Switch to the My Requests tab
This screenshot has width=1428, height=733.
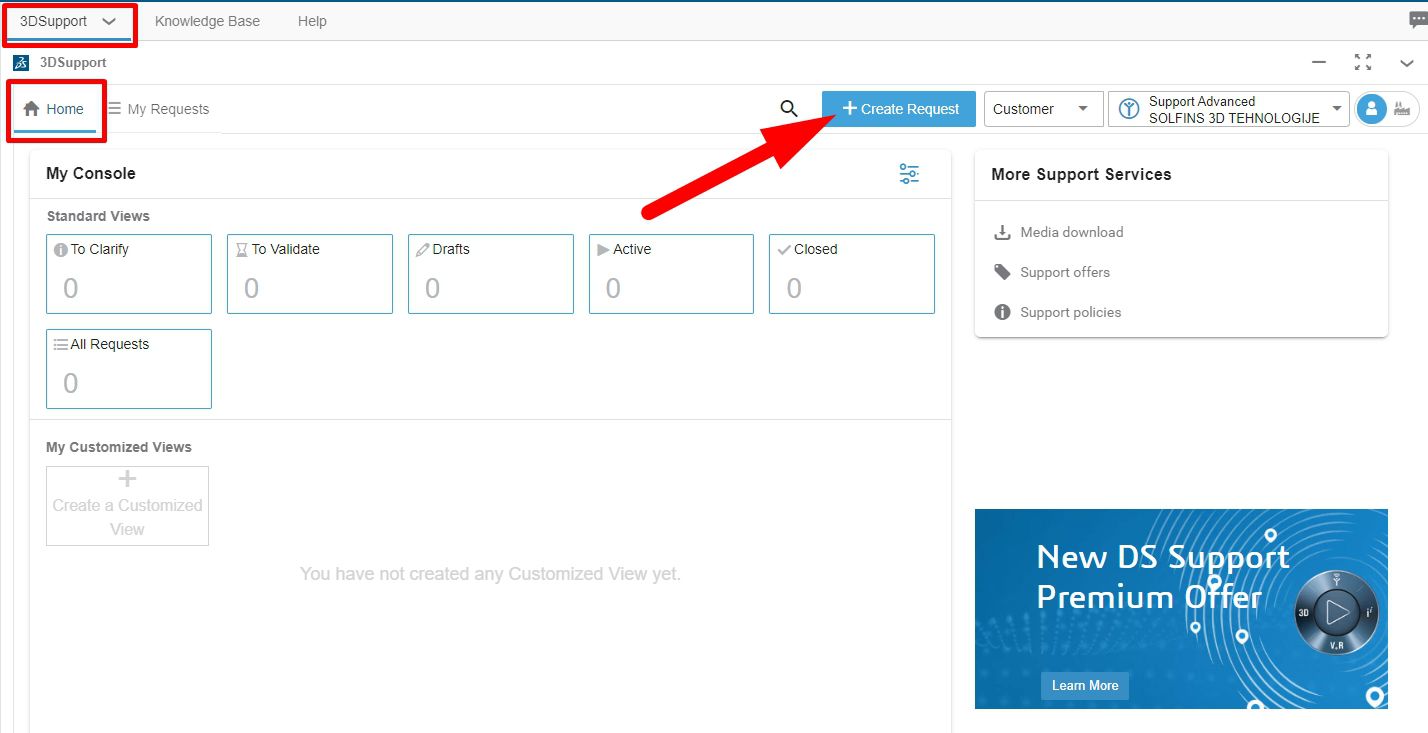point(159,109)
